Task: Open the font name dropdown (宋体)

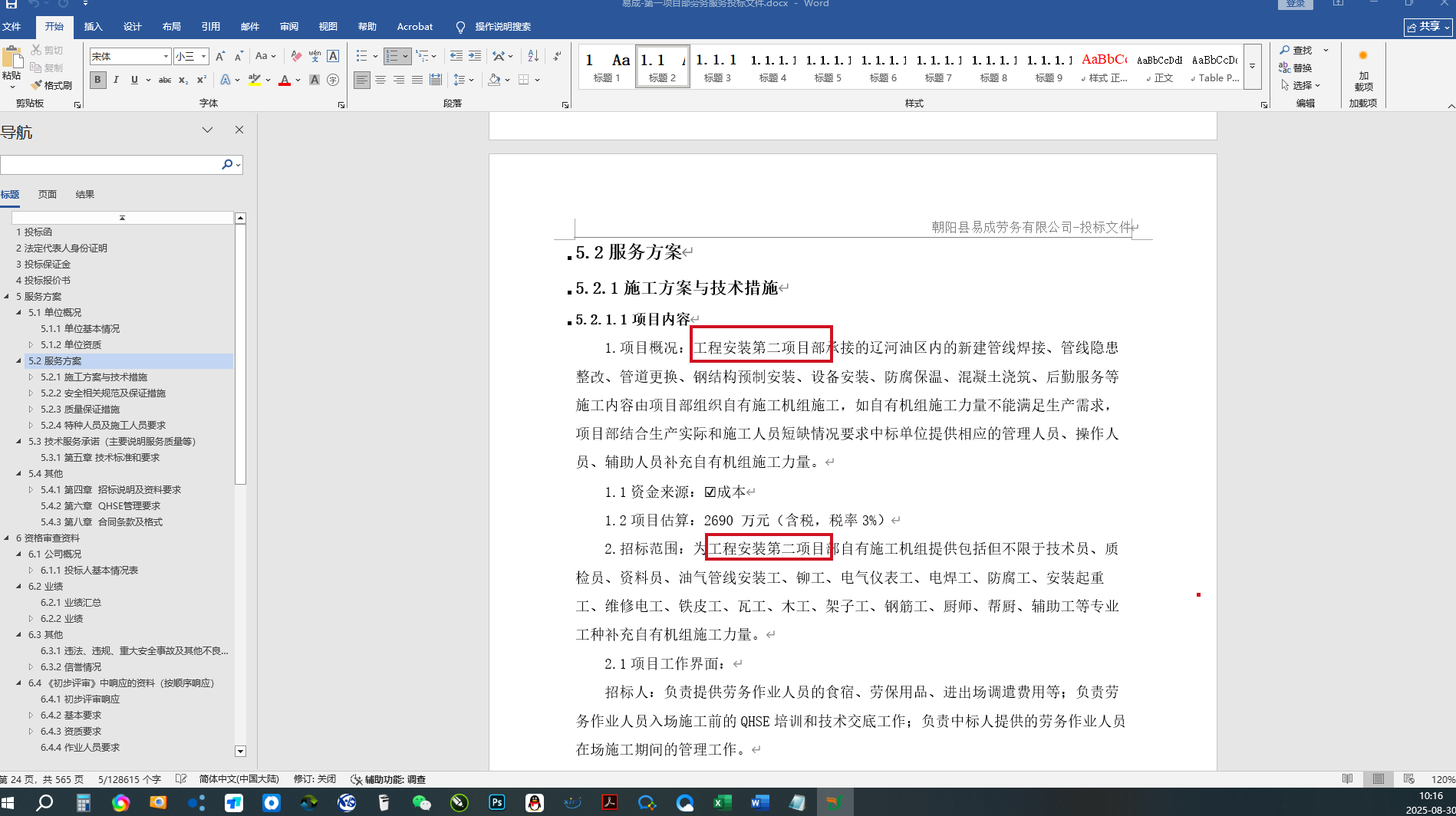Action: [166, 56]
